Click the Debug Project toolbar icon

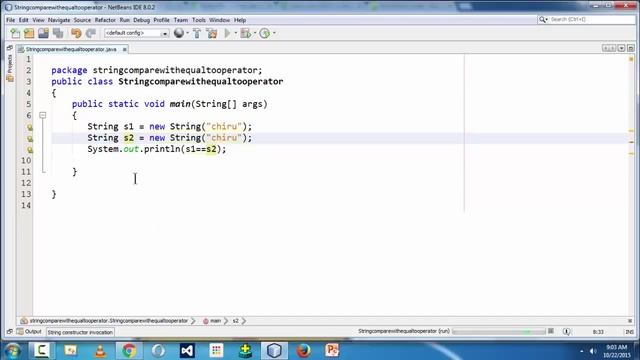point(245,33)
